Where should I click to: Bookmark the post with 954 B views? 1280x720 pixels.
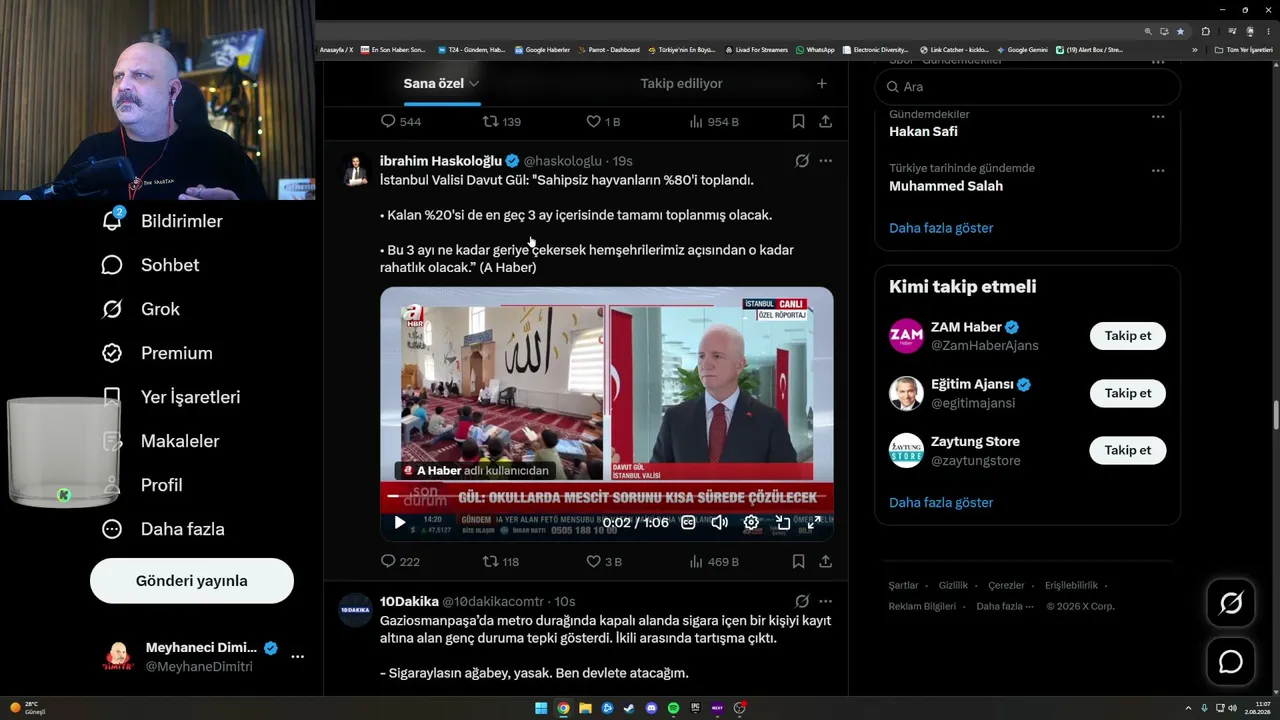(798, 121)
